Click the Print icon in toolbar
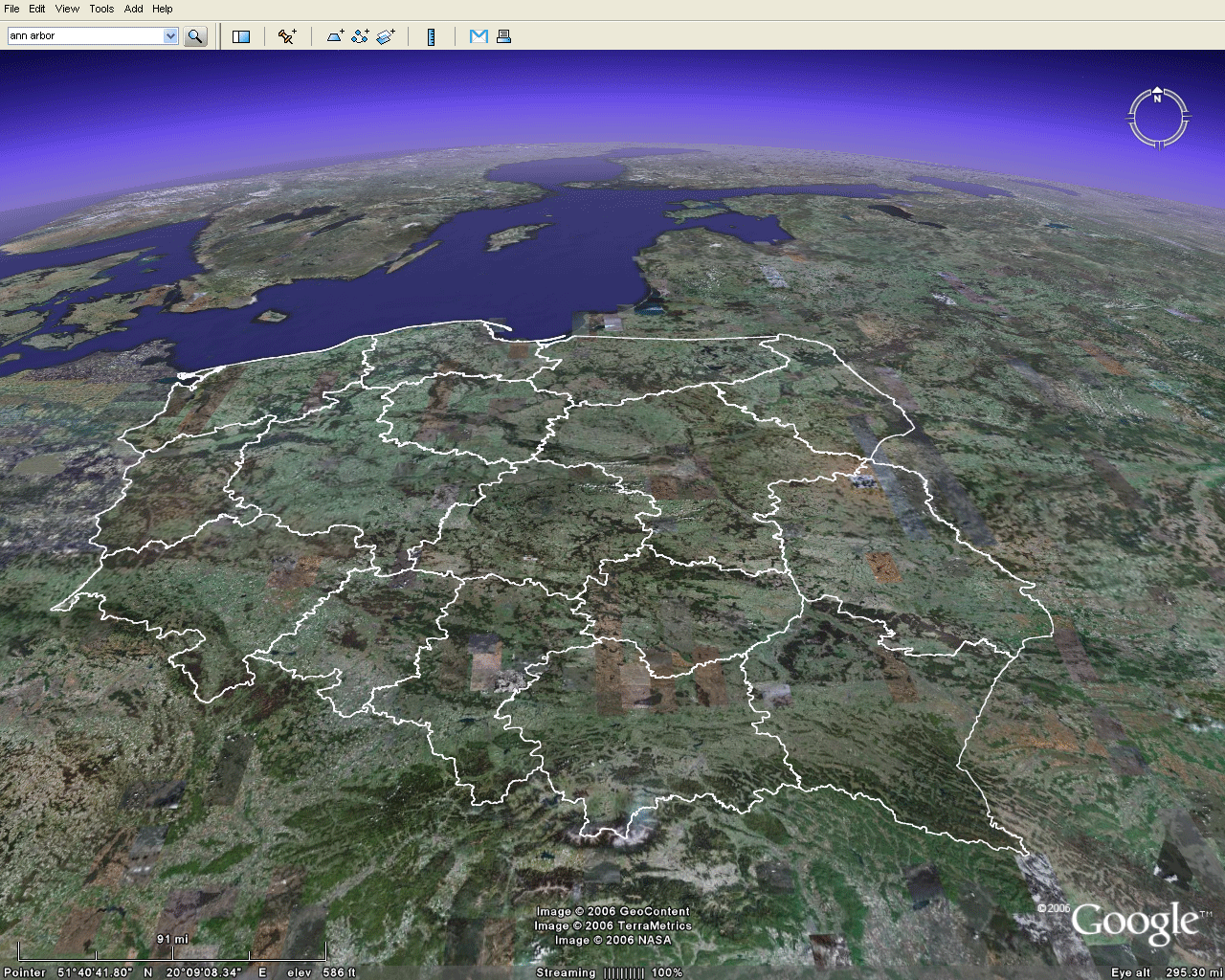 (x=503, y=36)
